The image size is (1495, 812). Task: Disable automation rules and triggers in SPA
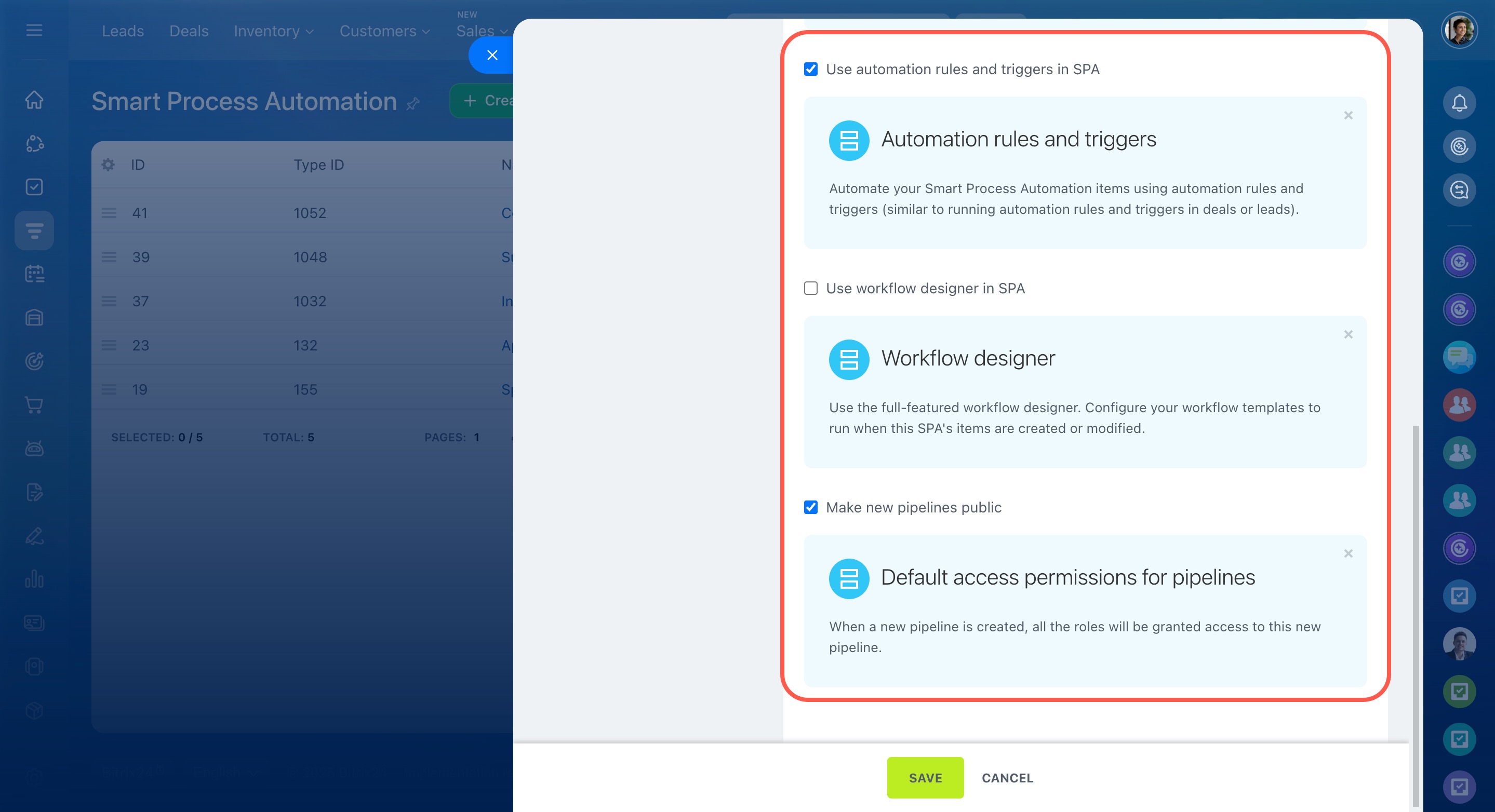pos(811,69)
